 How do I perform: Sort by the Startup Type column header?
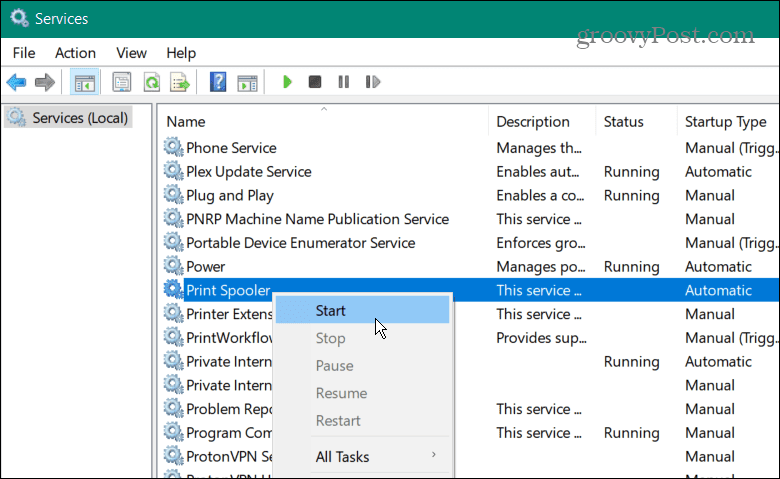click(x=725, y=122)
